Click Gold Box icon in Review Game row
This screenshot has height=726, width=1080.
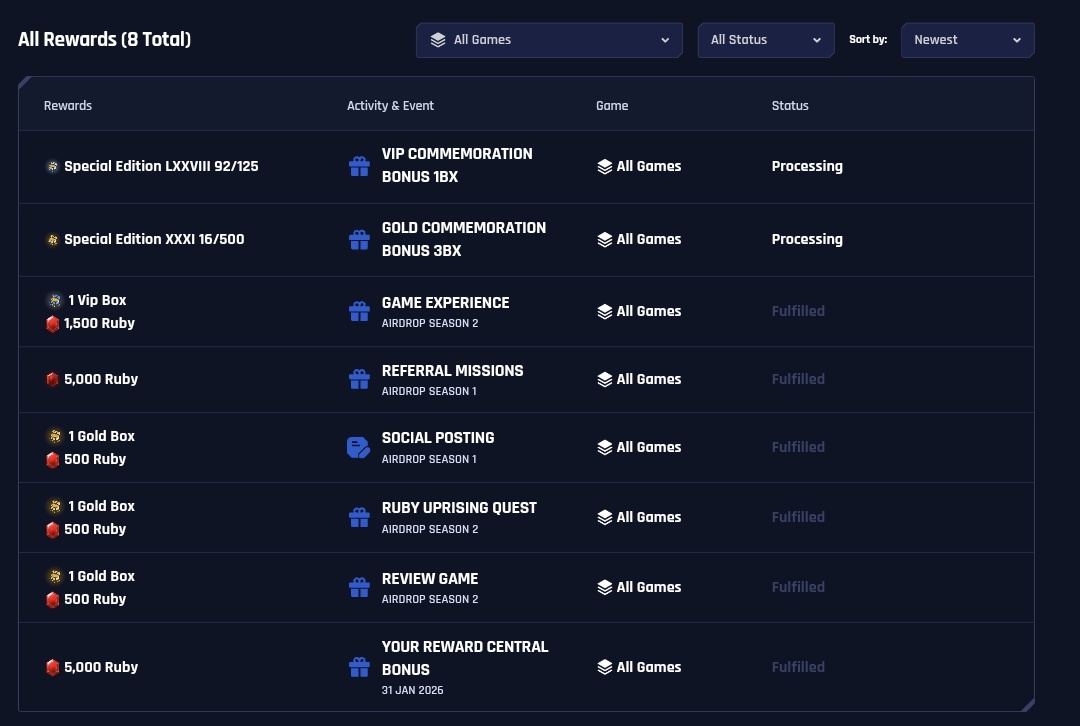click(54, 576)
